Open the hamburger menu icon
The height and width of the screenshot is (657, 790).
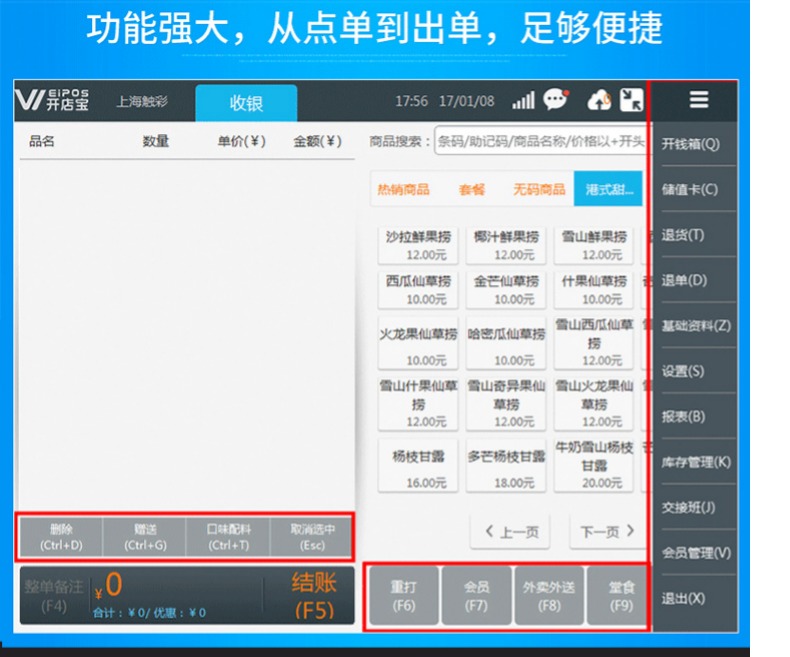(x=699, y=100)
